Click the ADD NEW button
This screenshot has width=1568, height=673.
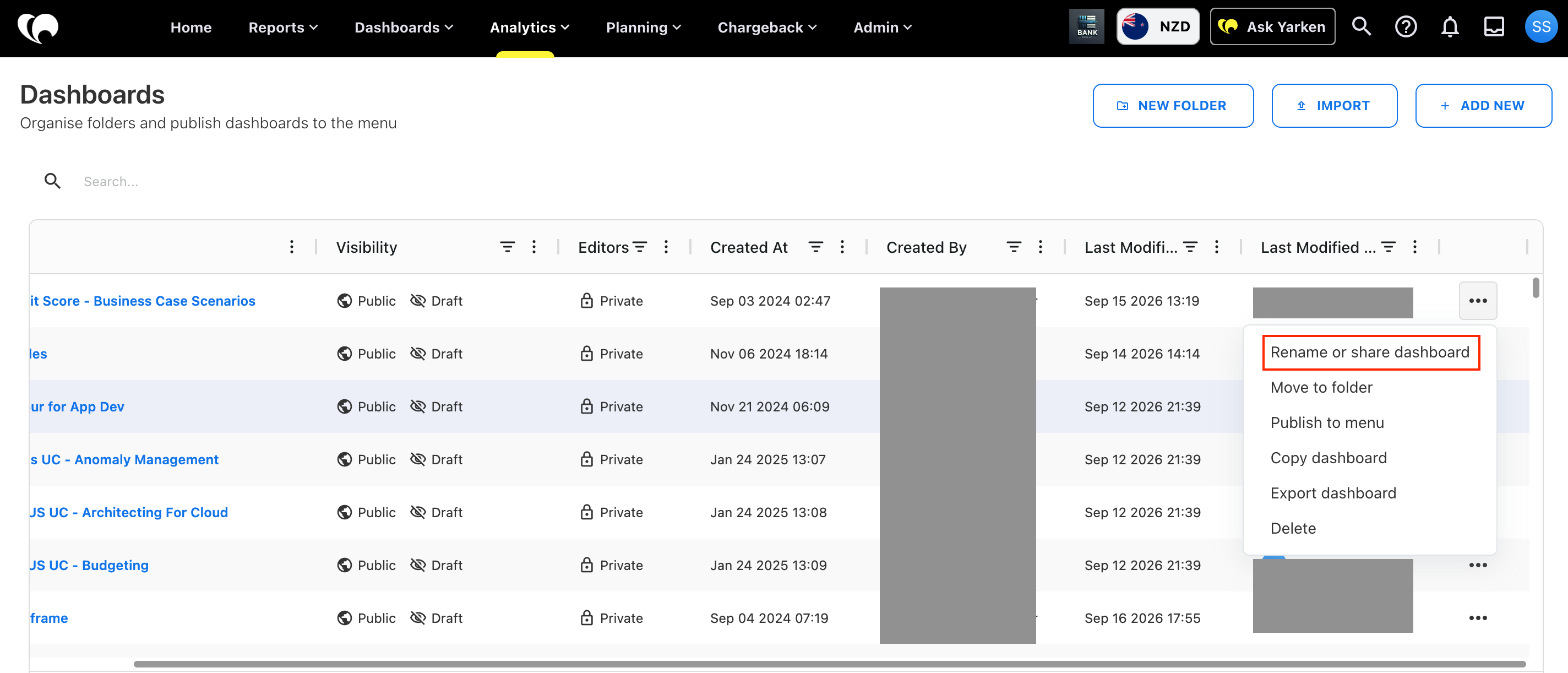point(1483,105)
